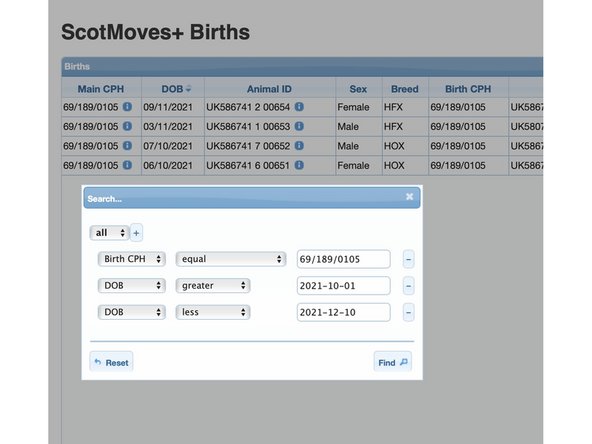Click the 69/189/0105 value input

pos(344,259)
